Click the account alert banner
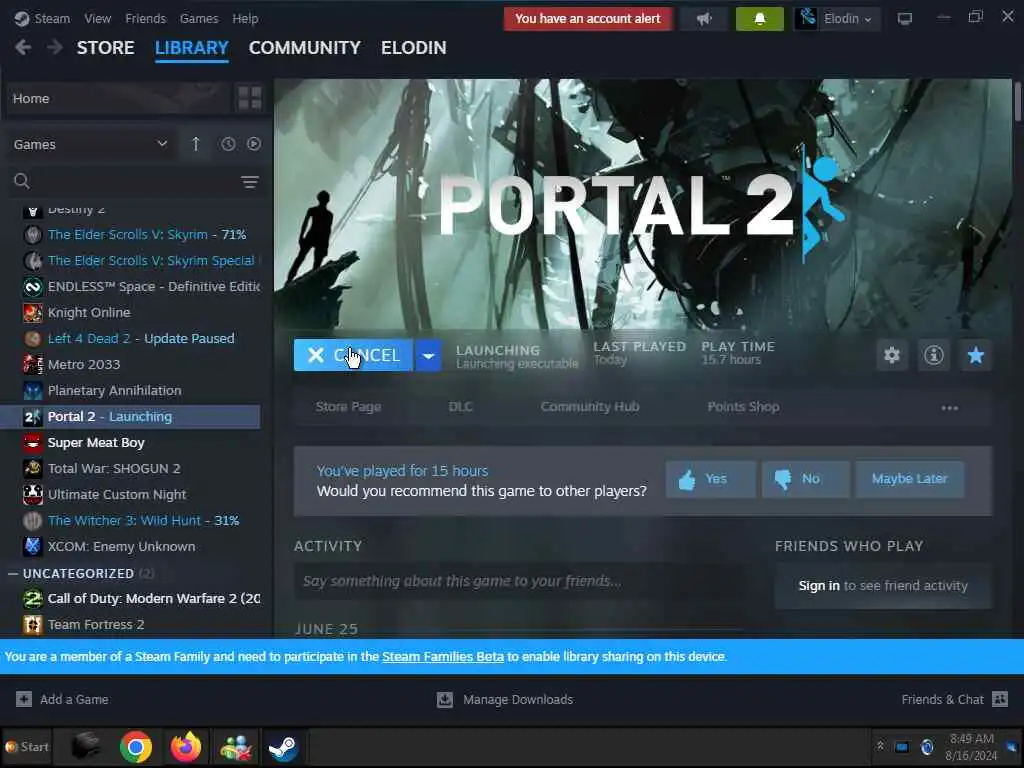This screenshot has height=768, width=1024. (588, 18)
